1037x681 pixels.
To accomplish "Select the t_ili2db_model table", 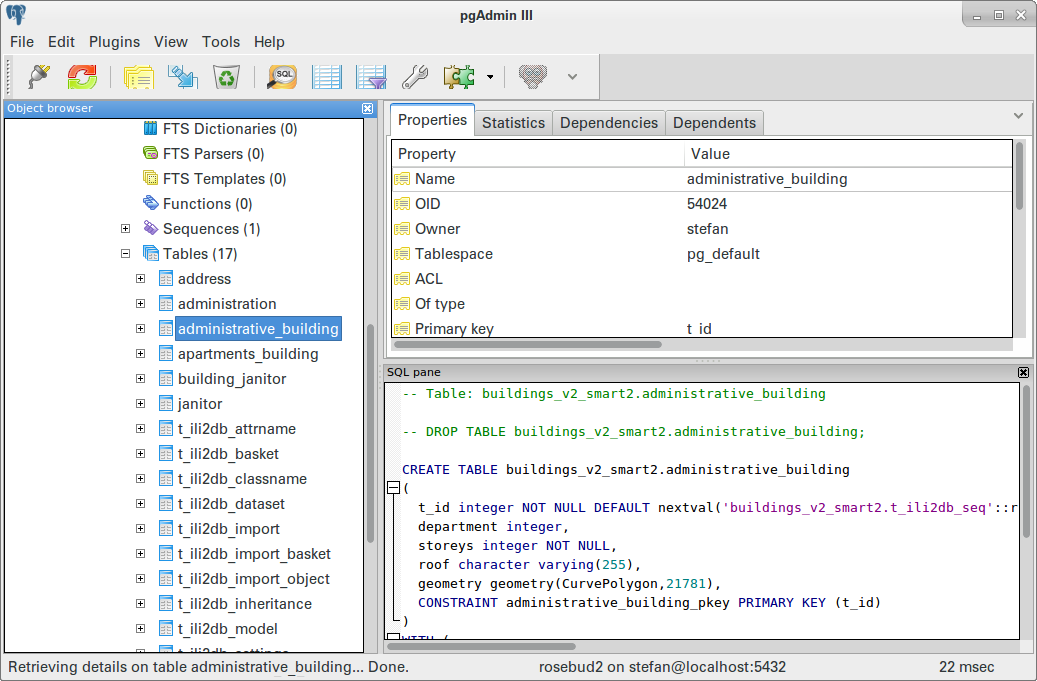I will (228, 629).
